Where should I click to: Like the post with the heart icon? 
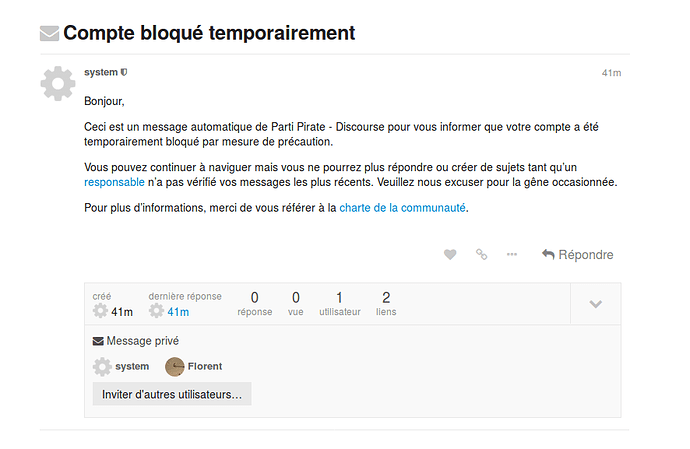pos(450,255)
